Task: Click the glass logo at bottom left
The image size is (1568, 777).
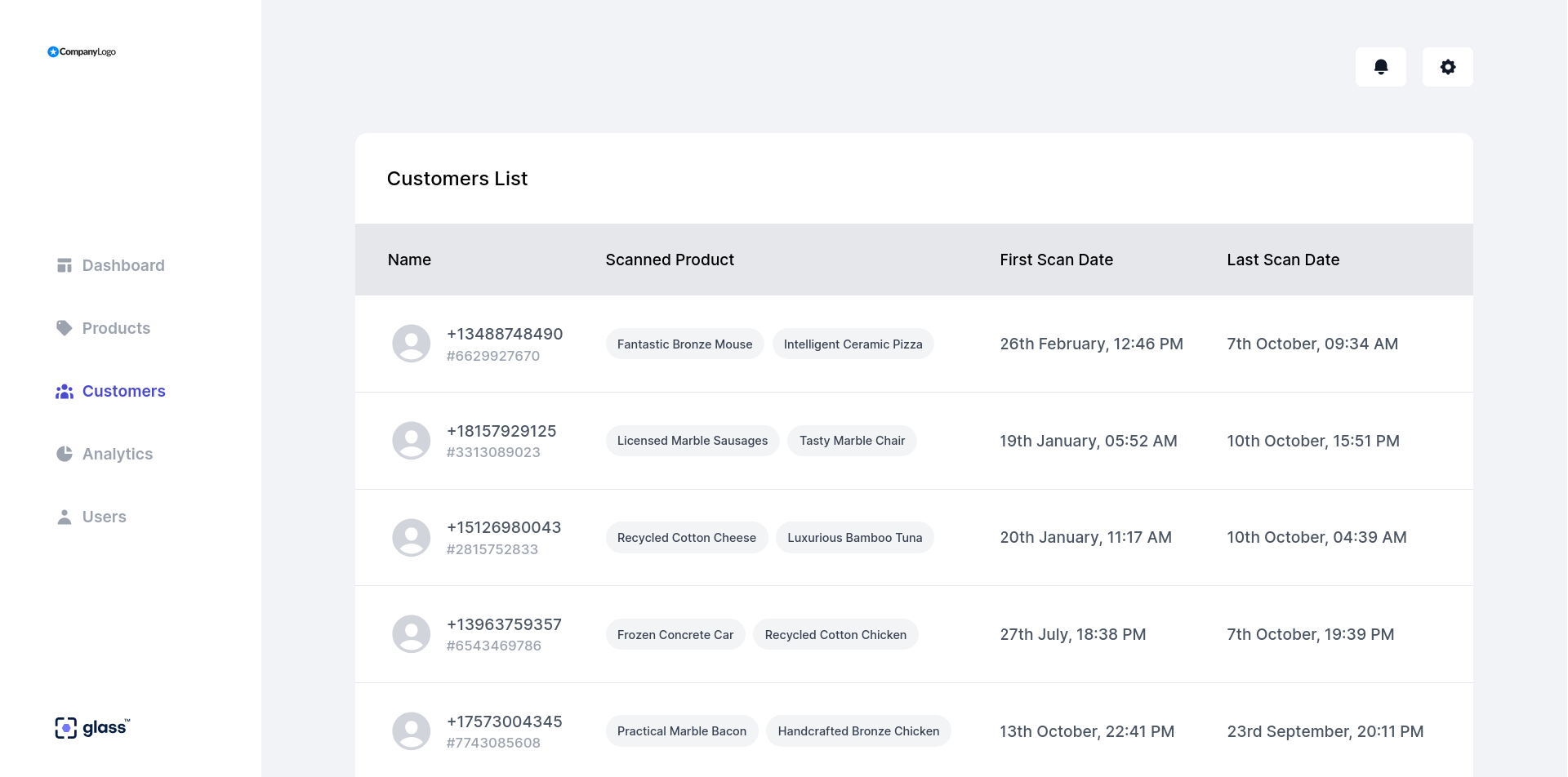Action: [x=91, y=727]
